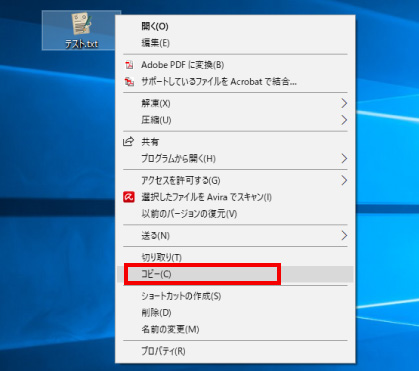Expand the arrow next to 送る(N)
Image resolution: width=419 pixels, height=371 pixels.
344,236
